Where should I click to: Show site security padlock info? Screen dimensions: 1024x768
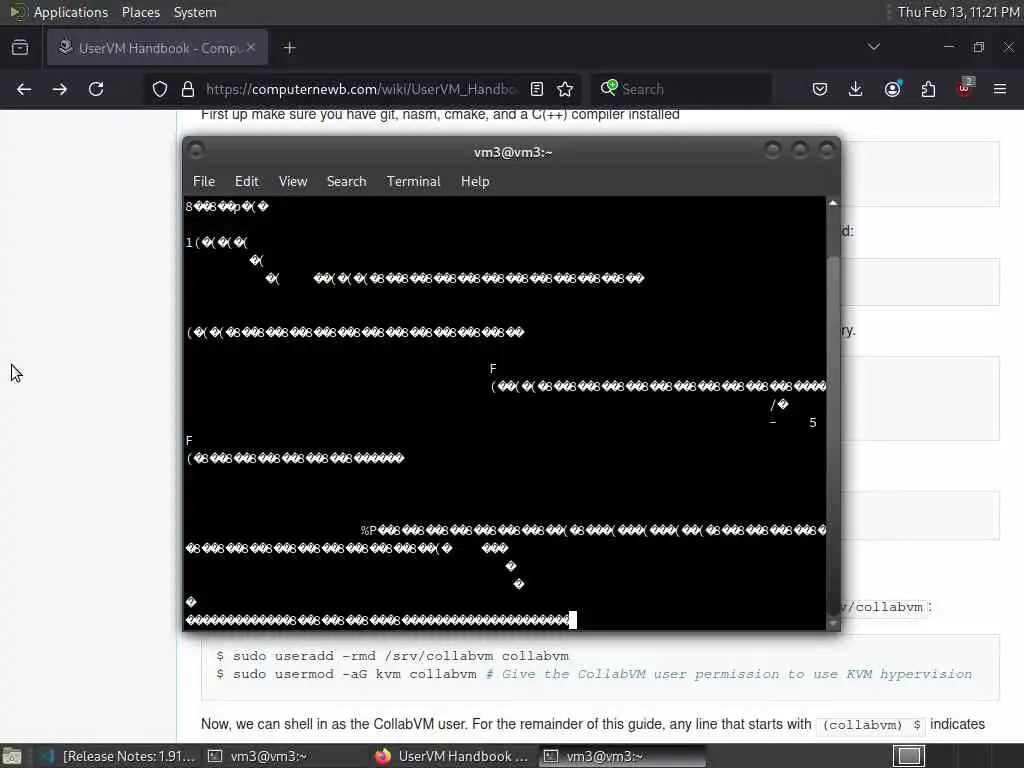tap(188, 89)
